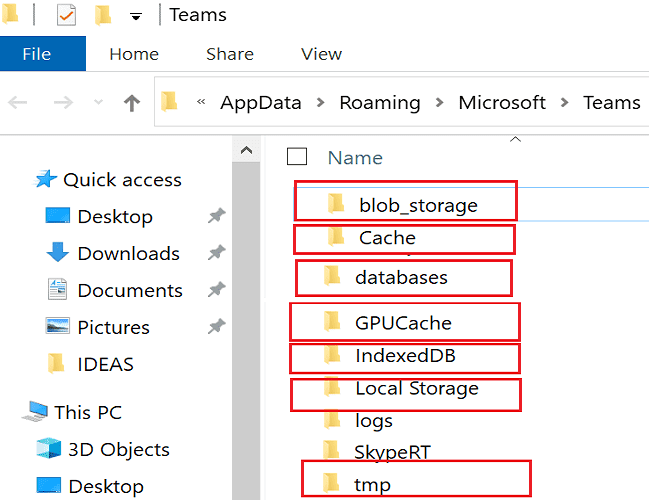Switch to the View ribbon tab
The image size is (649, 500).
coord(322,54)
